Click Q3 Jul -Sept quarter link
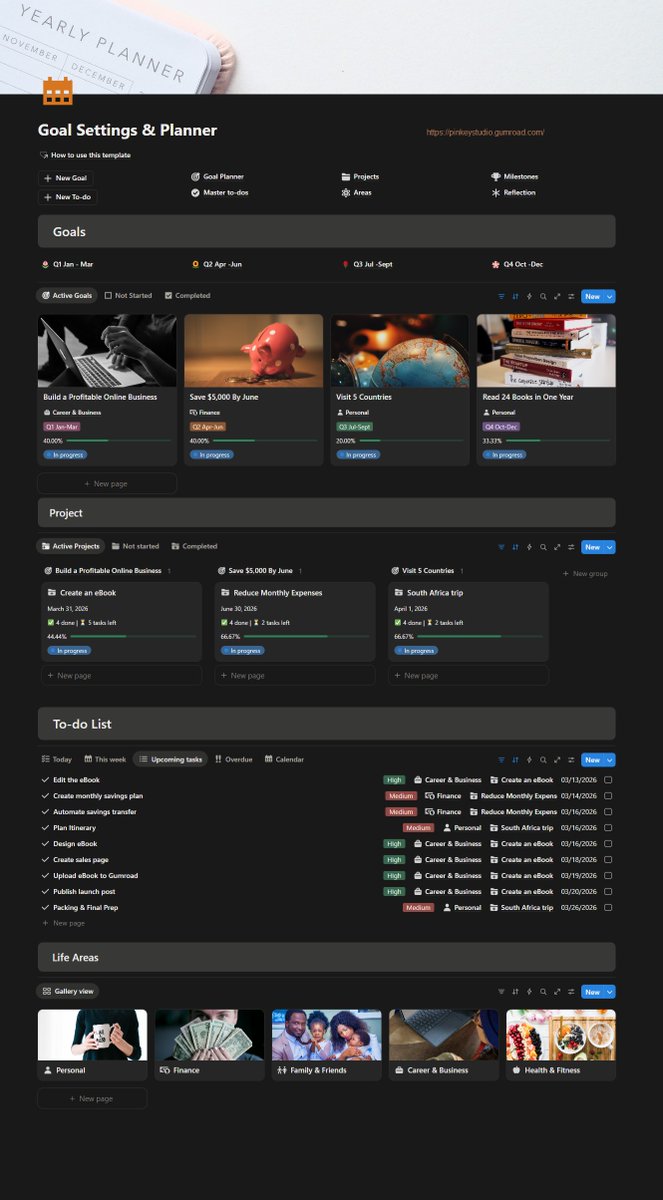 tap(367, 265)
